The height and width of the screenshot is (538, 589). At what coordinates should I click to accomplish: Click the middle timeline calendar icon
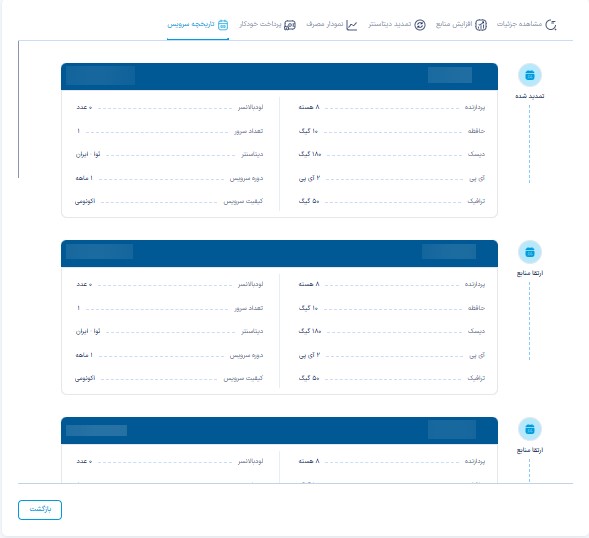[x=530, y=252]
